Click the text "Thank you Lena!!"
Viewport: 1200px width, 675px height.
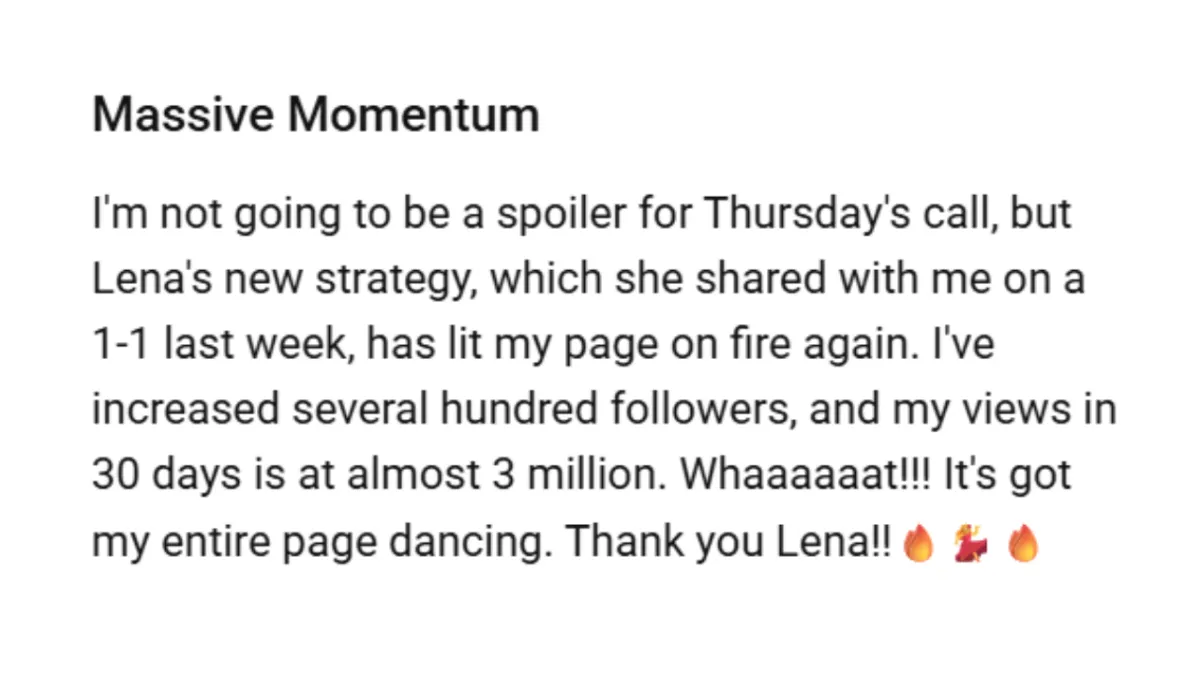click(x=725, y=542)
